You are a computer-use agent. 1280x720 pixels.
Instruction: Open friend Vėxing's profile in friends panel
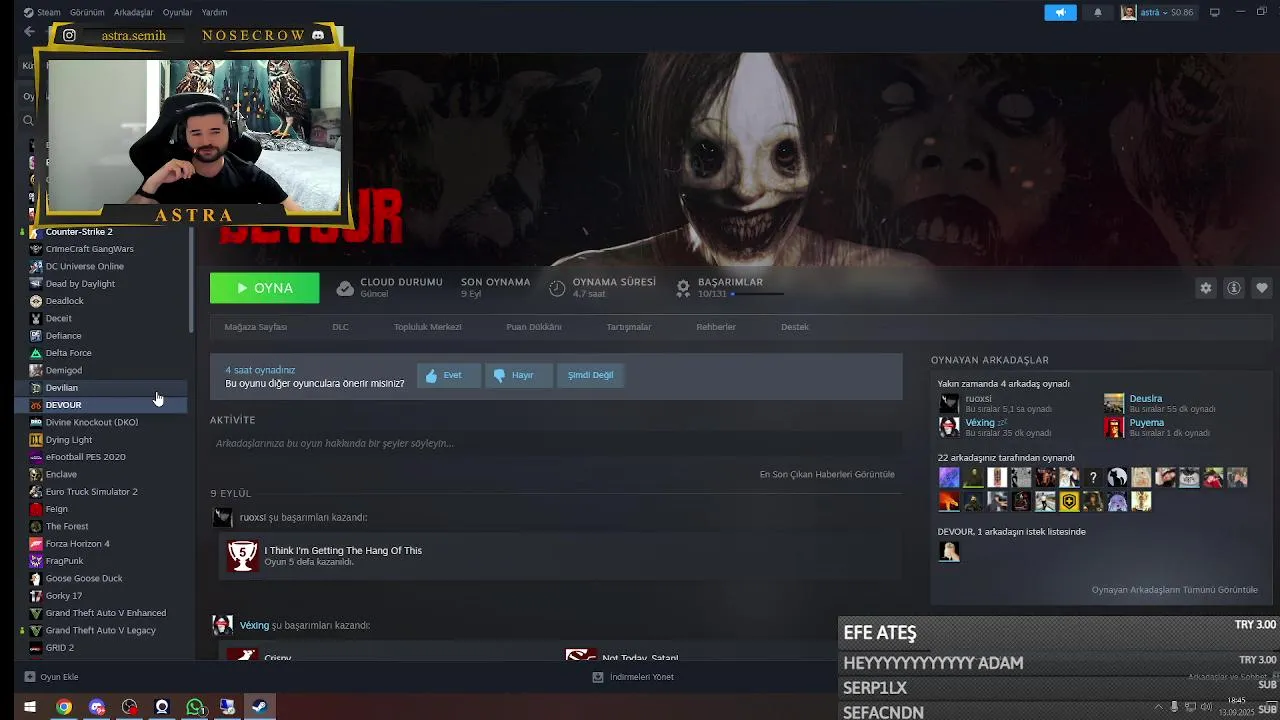pos(980,423)
